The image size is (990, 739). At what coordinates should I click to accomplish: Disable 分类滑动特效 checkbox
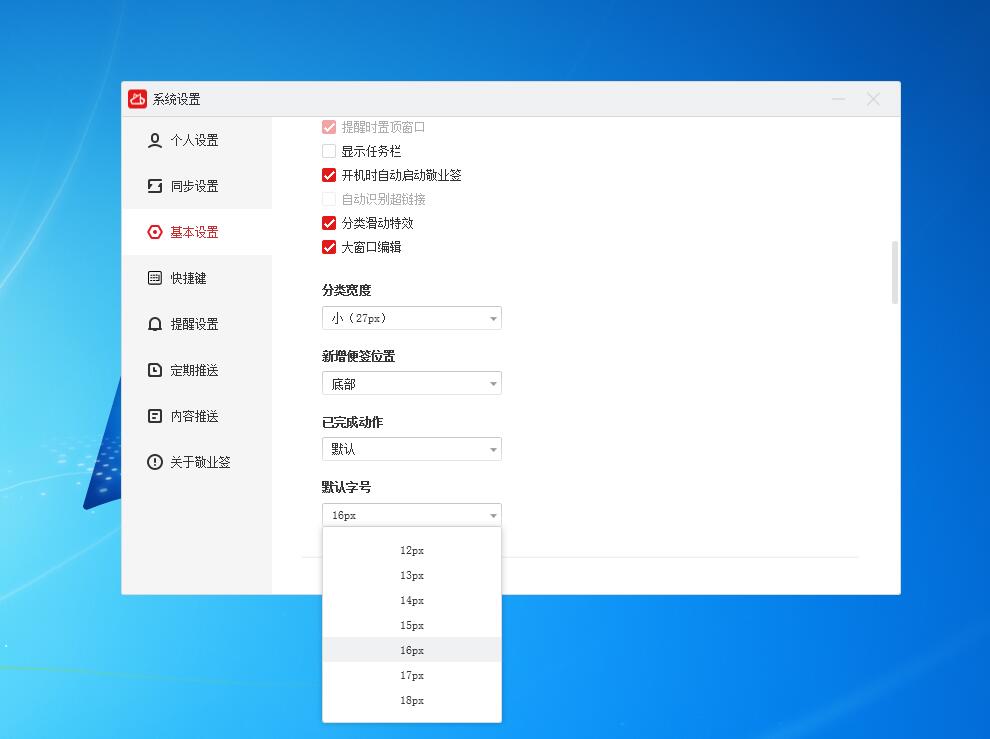(x=329, y=223)
